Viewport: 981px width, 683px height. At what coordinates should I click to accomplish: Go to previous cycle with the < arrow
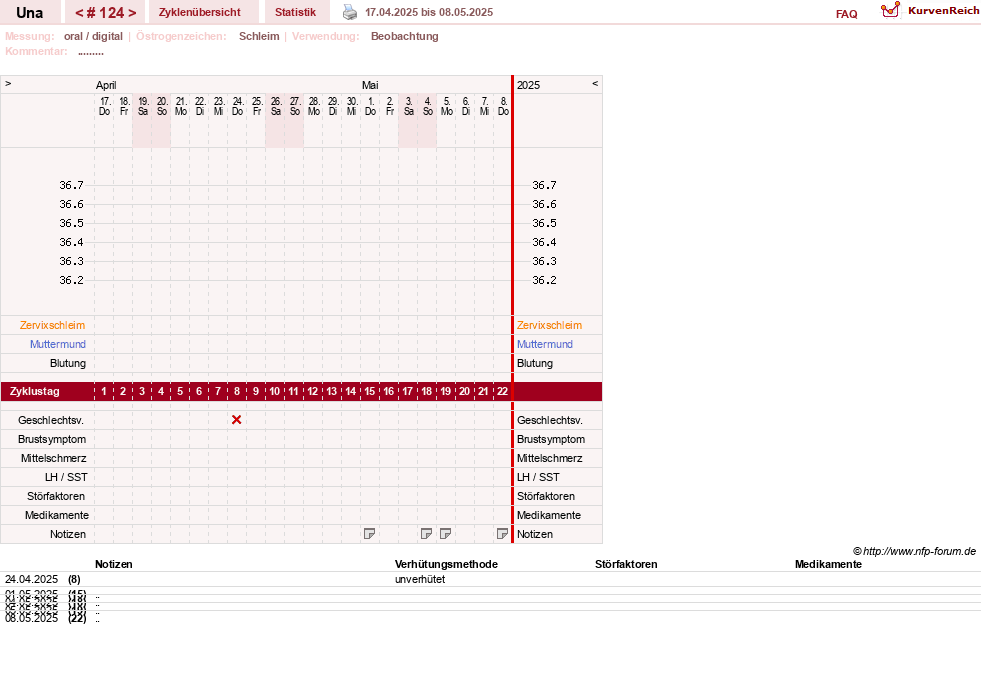(79, 13)
